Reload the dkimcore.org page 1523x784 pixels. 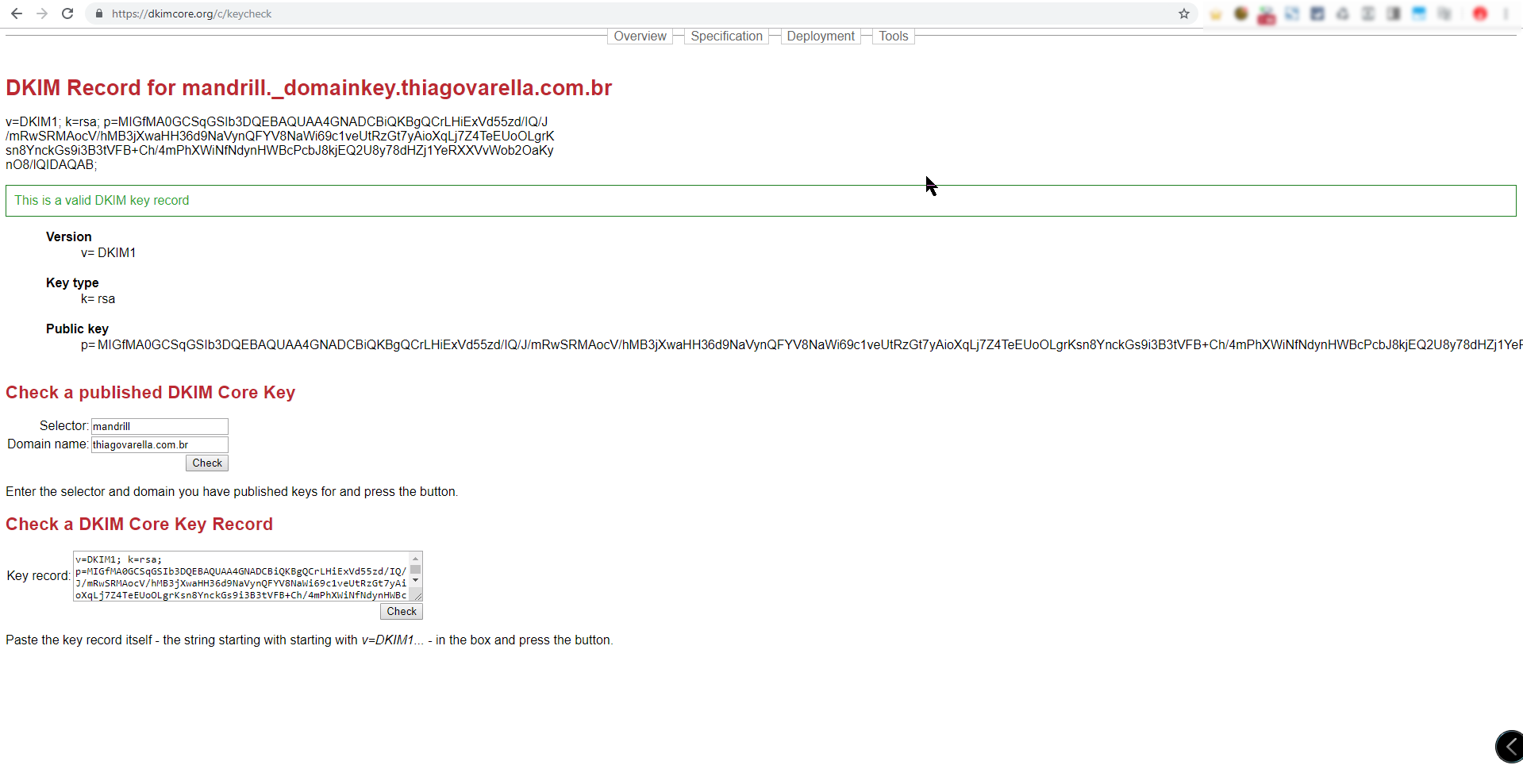pos(67,13)
